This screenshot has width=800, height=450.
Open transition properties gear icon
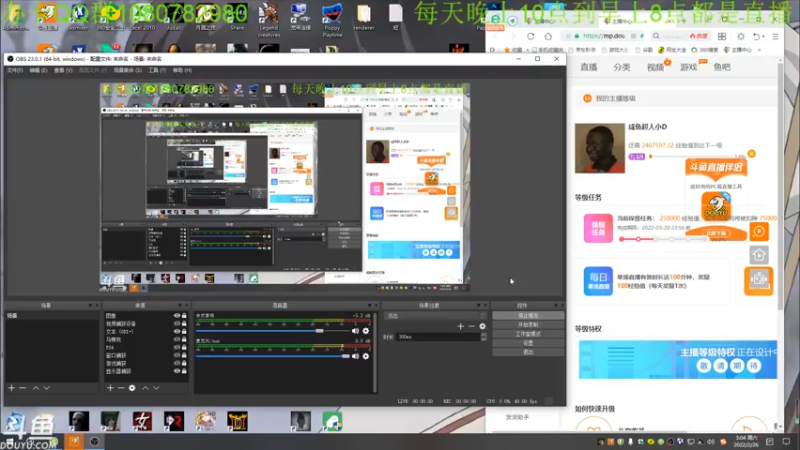coord(483,326)
